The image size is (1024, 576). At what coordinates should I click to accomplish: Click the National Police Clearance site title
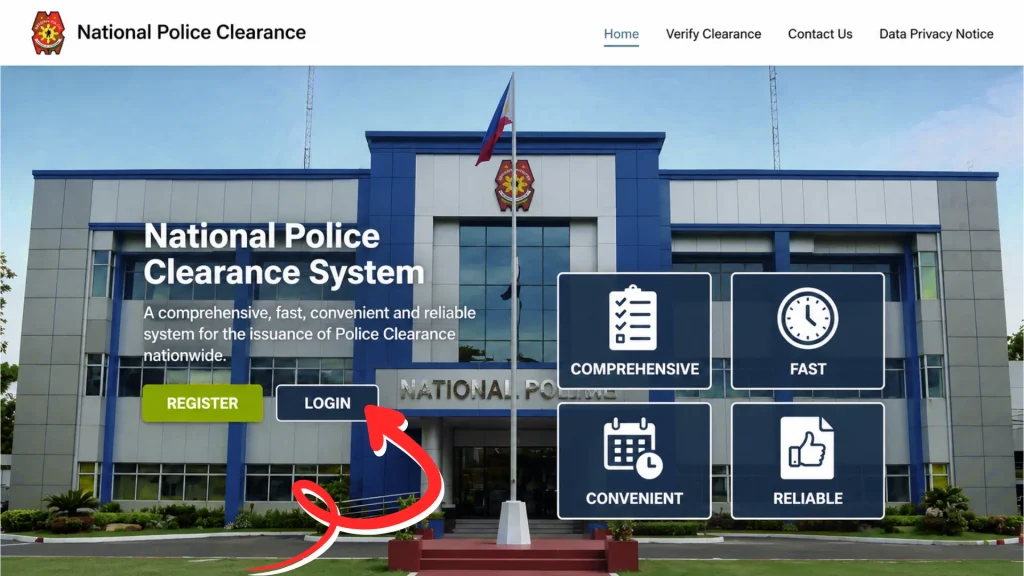coord(191,32)
